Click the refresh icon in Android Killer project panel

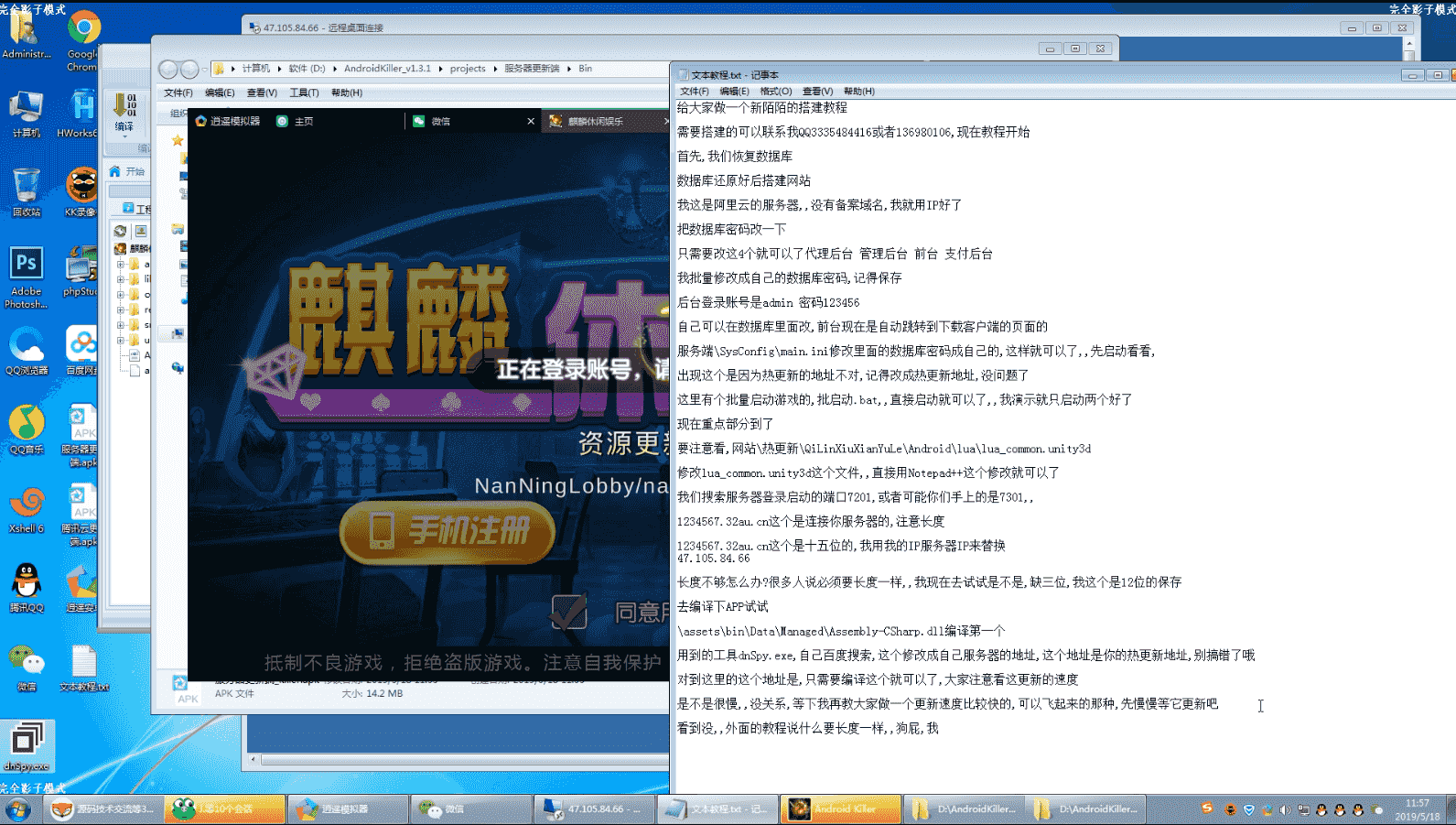coord(120,231)
